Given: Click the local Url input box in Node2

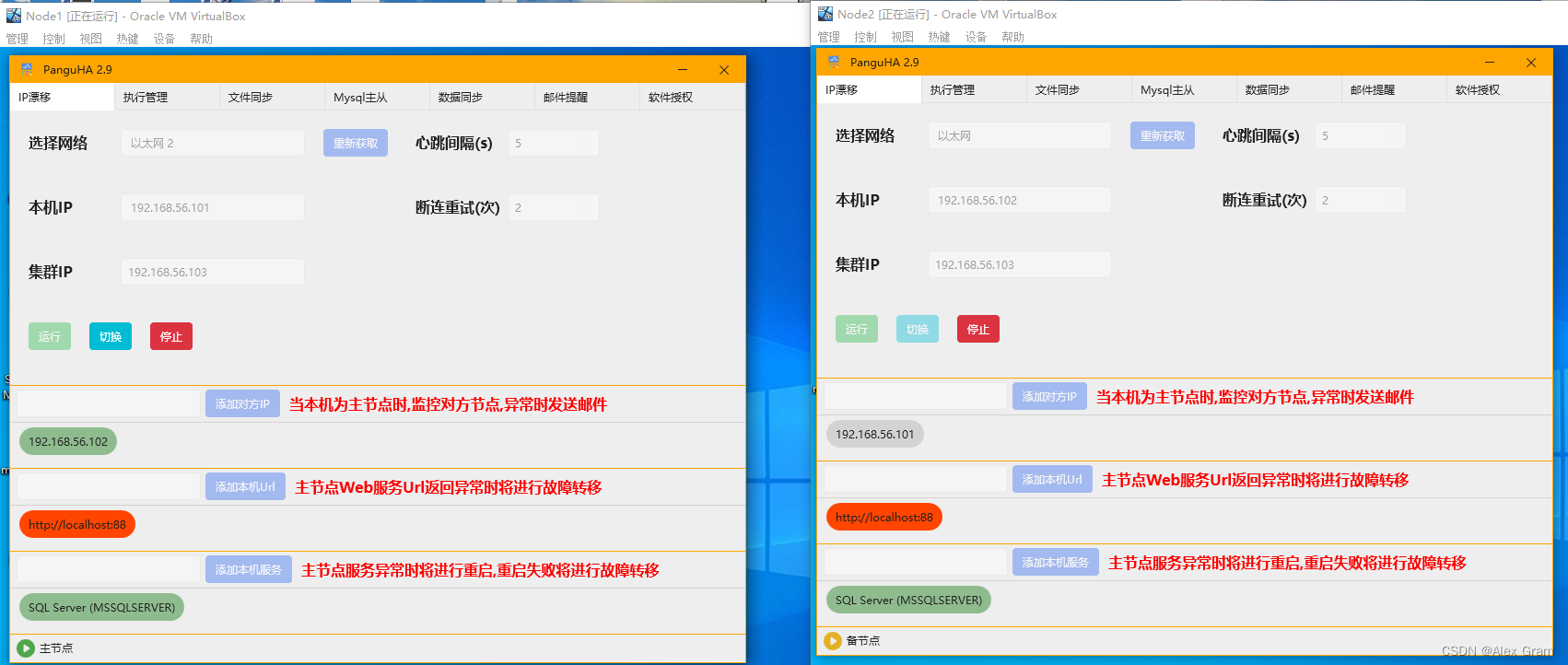Looking at the screenshot, I should (x=916, y=479).
